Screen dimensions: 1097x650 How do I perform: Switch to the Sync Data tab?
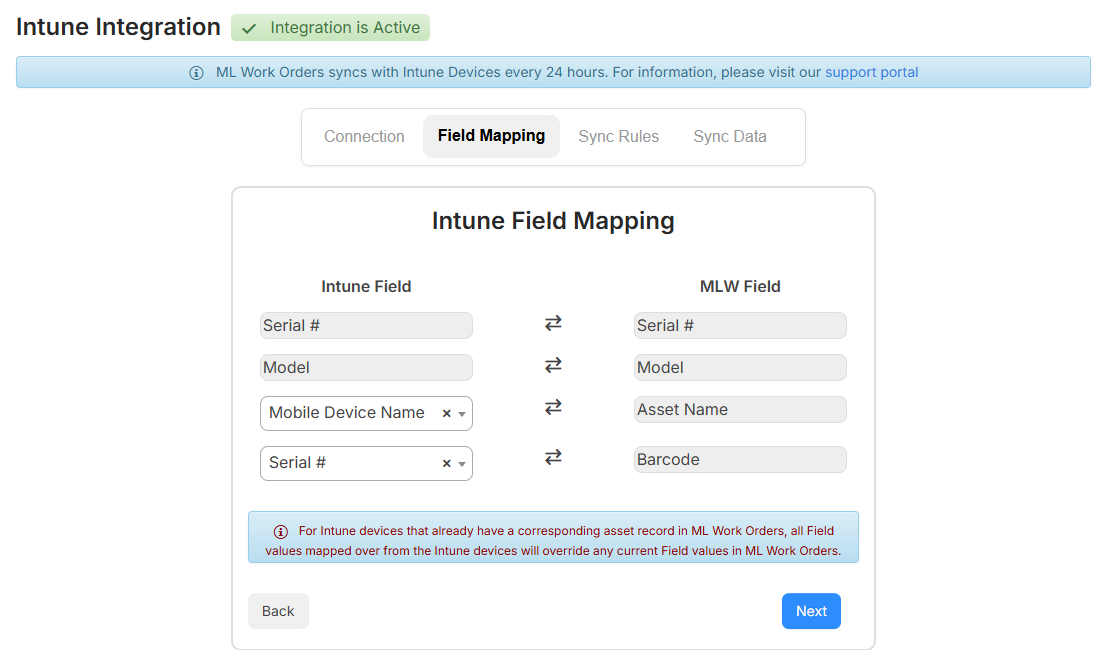pyautogui.click(x=730, y=136)
